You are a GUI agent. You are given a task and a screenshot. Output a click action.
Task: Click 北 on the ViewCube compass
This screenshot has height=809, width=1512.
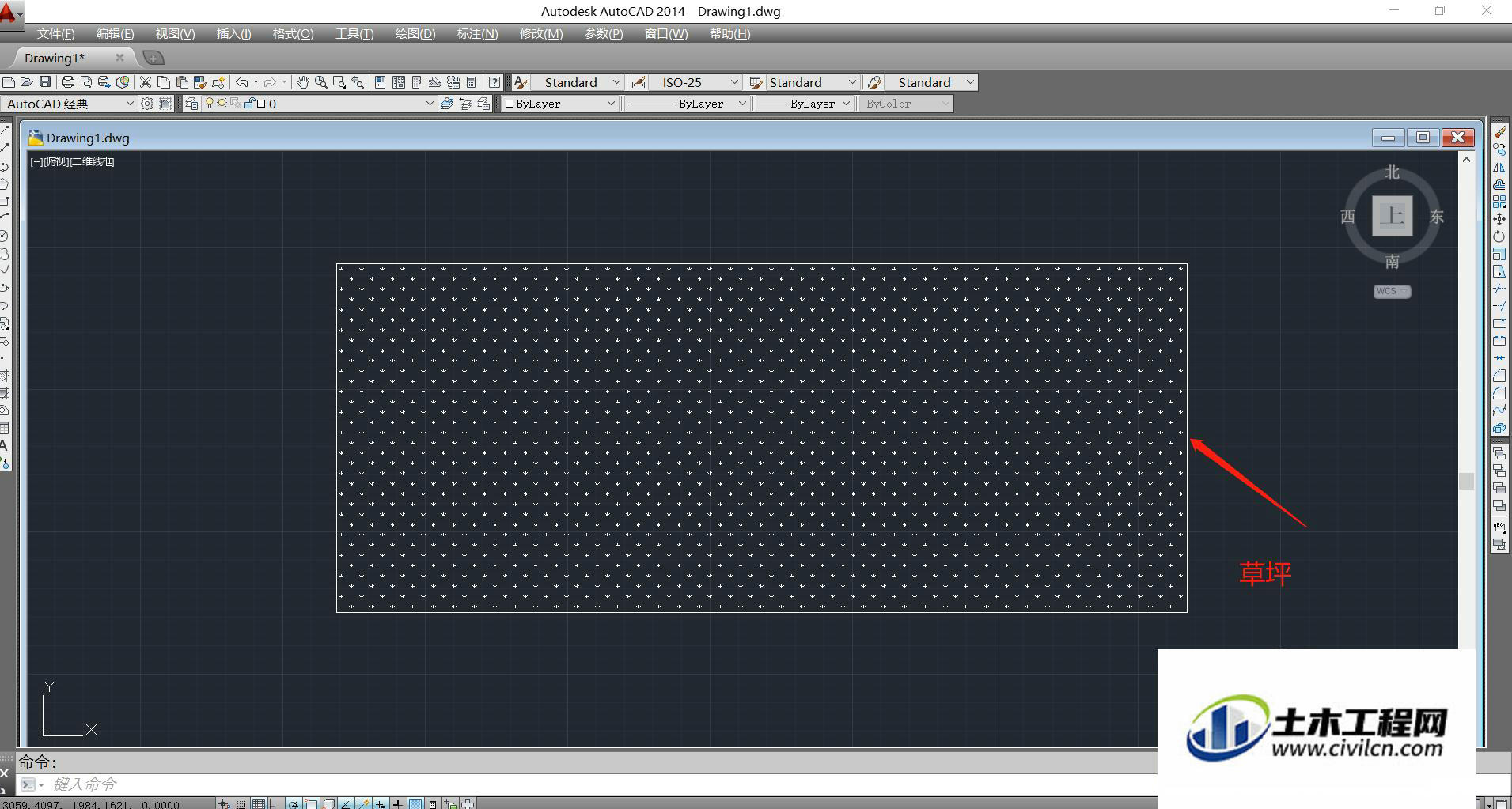pyautogui.click(x=1392, y=172)
